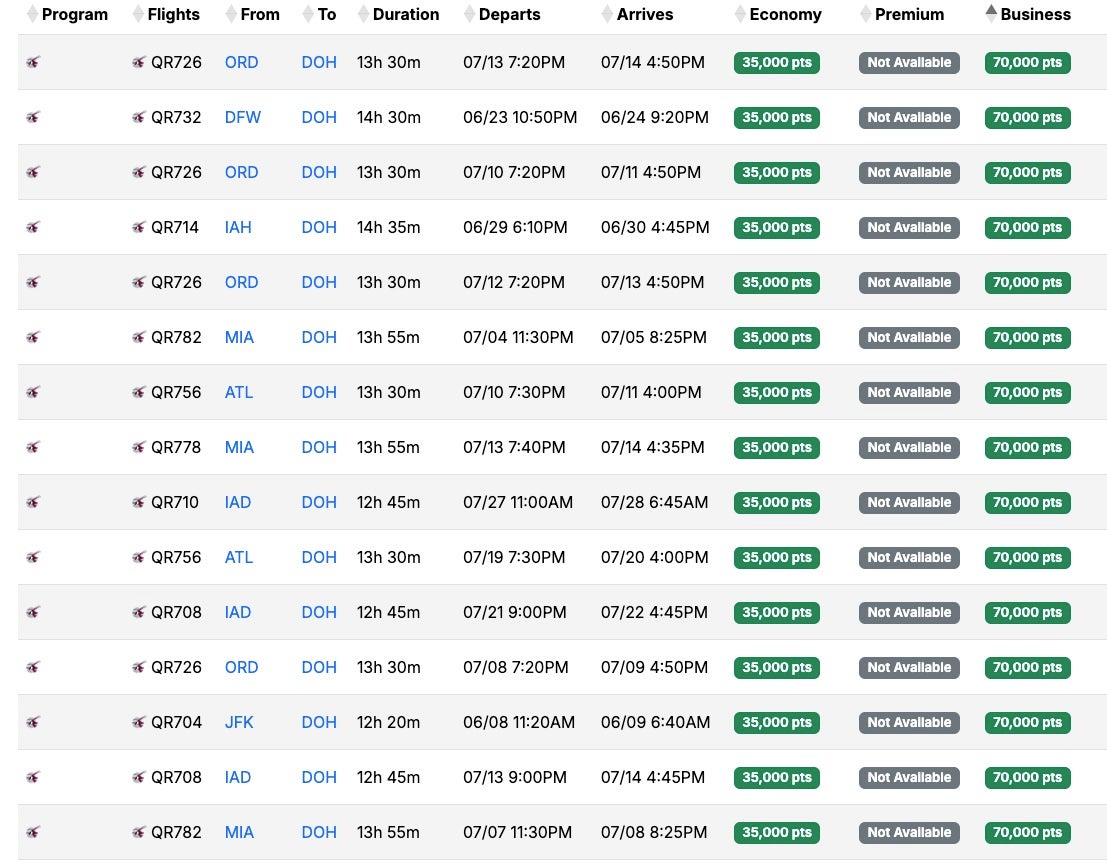
Task: Click Qatar Airways program logo in QR732 row
Action: (x=34, y=117)
